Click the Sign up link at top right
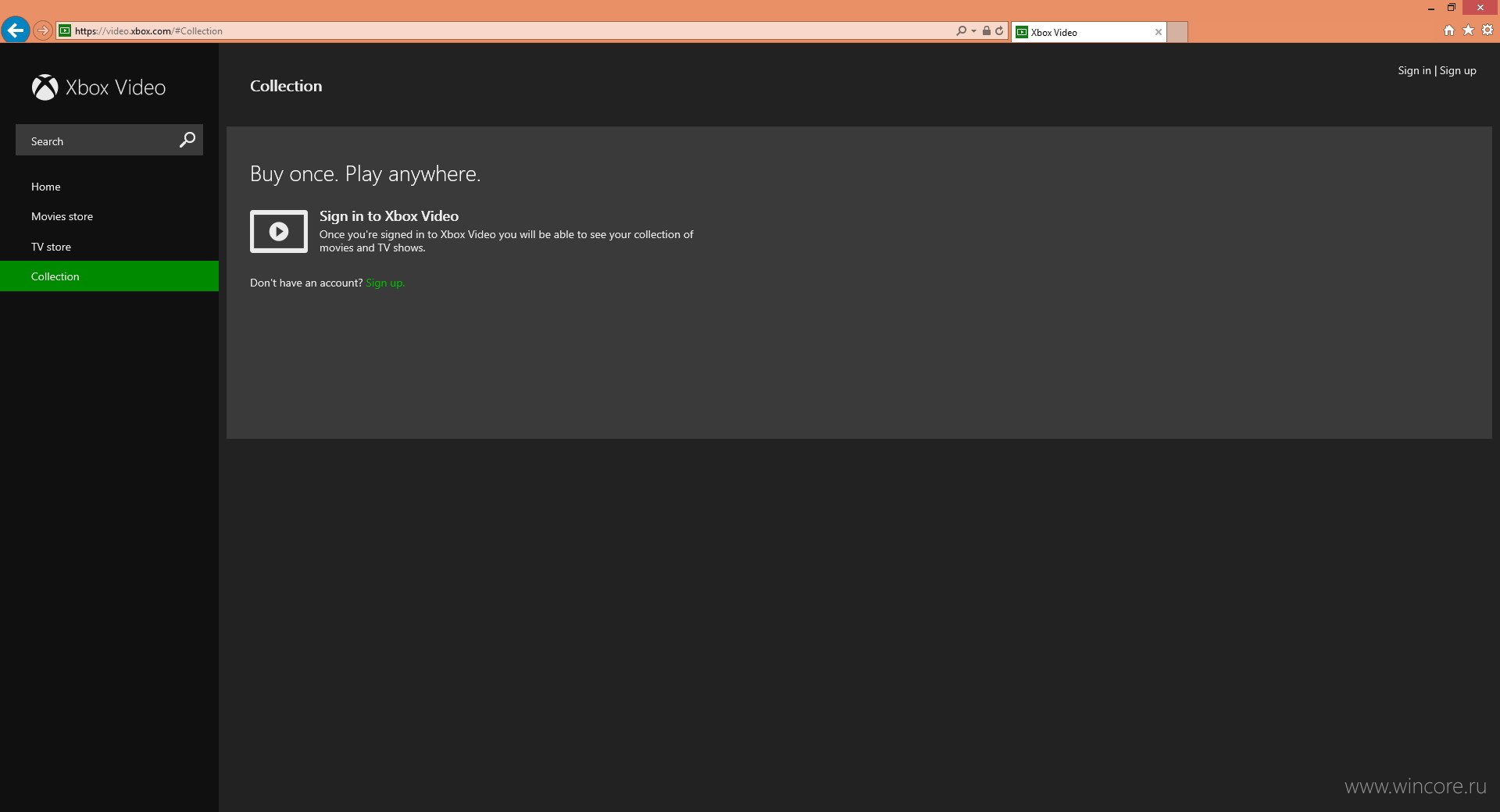 (1458, 70)
